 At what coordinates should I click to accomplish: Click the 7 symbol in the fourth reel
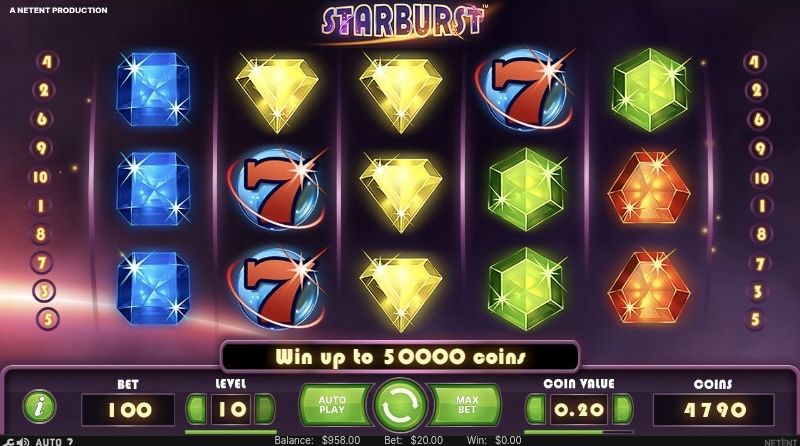(x=524, y=89)
